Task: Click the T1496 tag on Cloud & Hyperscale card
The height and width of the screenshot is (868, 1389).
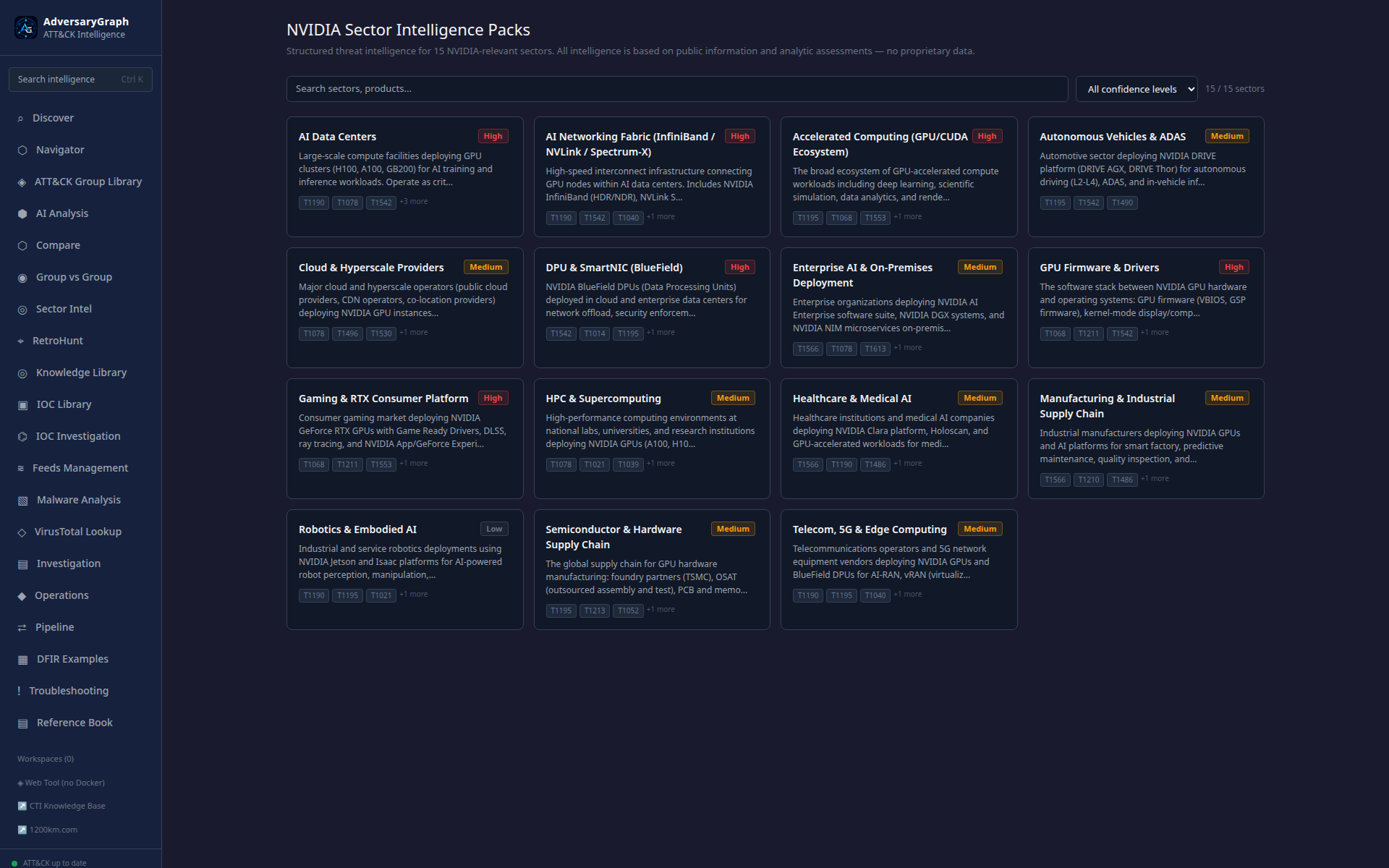Action: (x=347, y=333)
